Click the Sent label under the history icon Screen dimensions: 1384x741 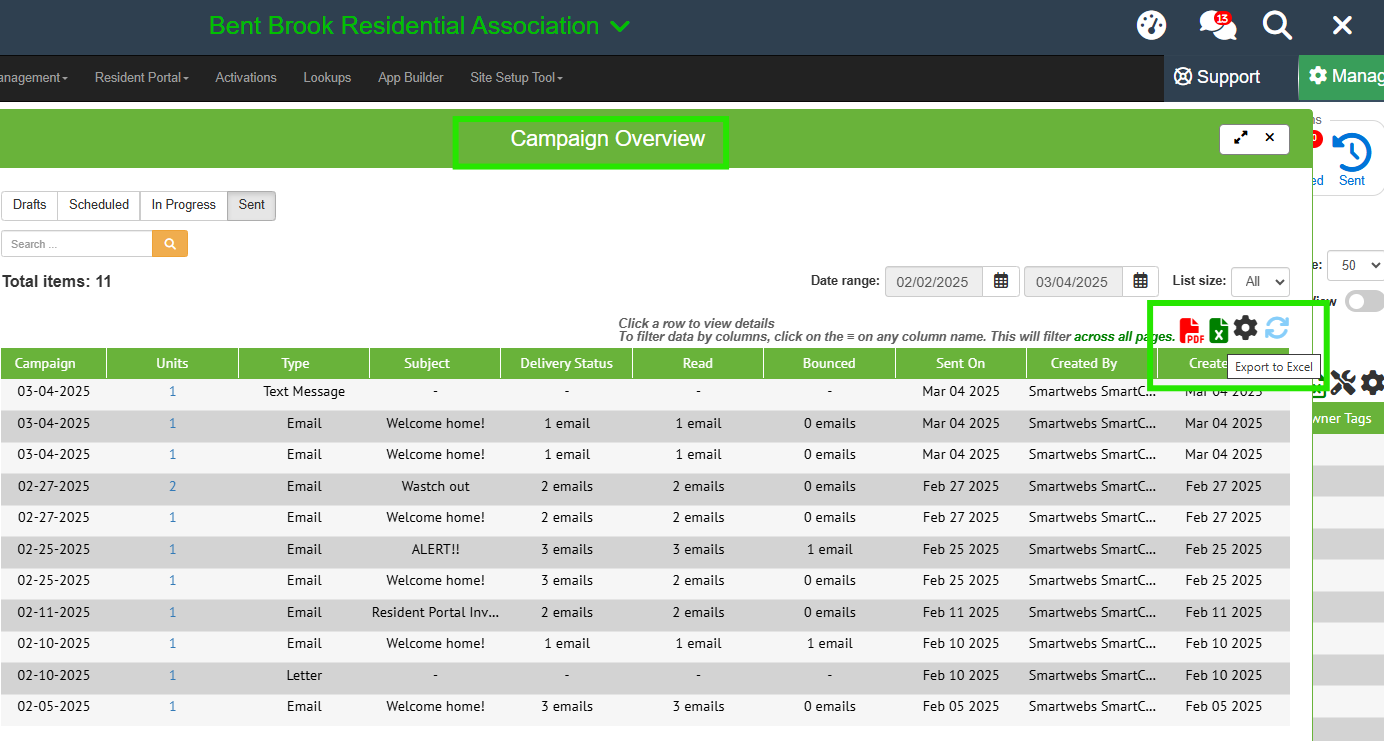point(1352,181)
